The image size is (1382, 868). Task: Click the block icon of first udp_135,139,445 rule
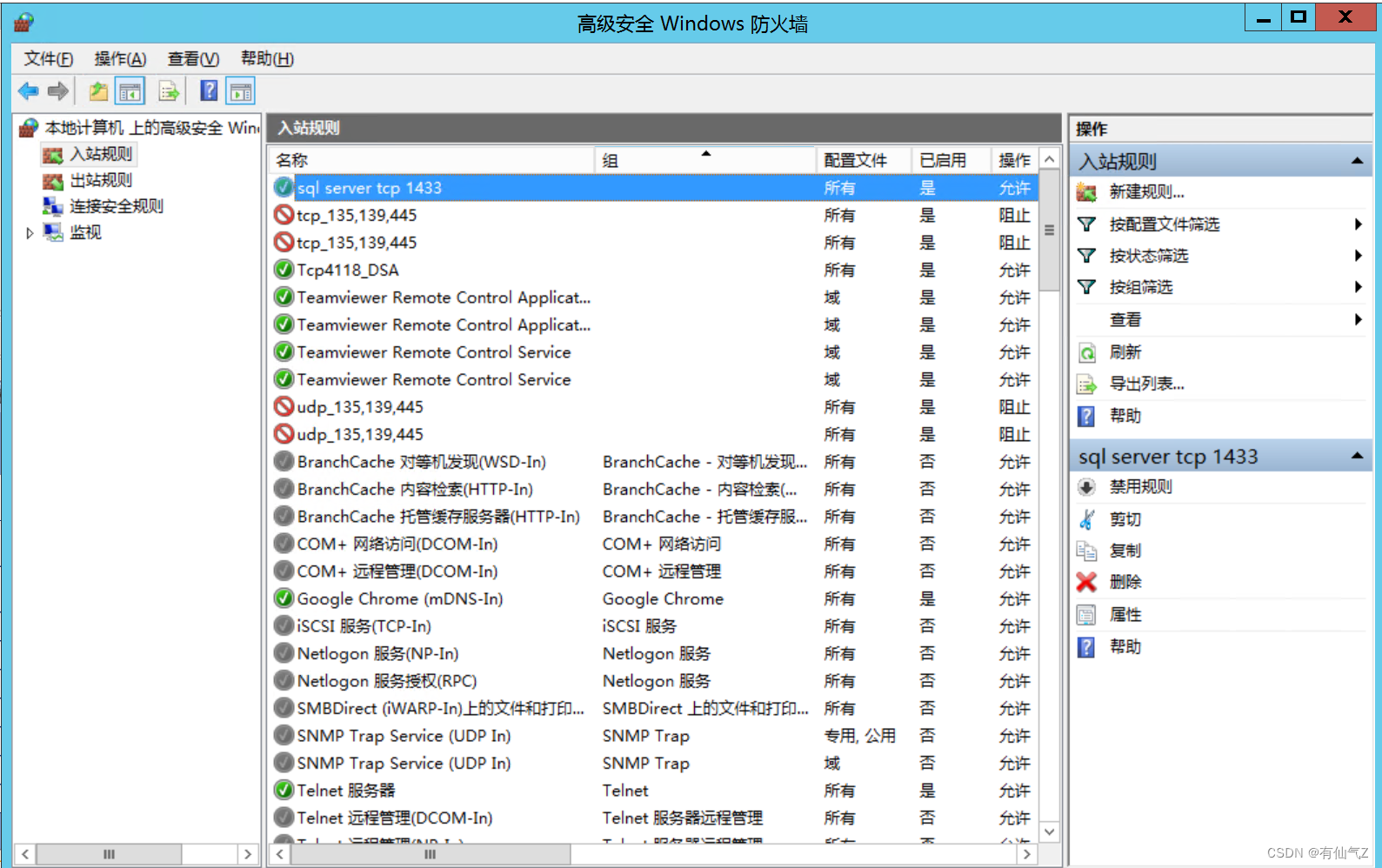tap(284, 406)
